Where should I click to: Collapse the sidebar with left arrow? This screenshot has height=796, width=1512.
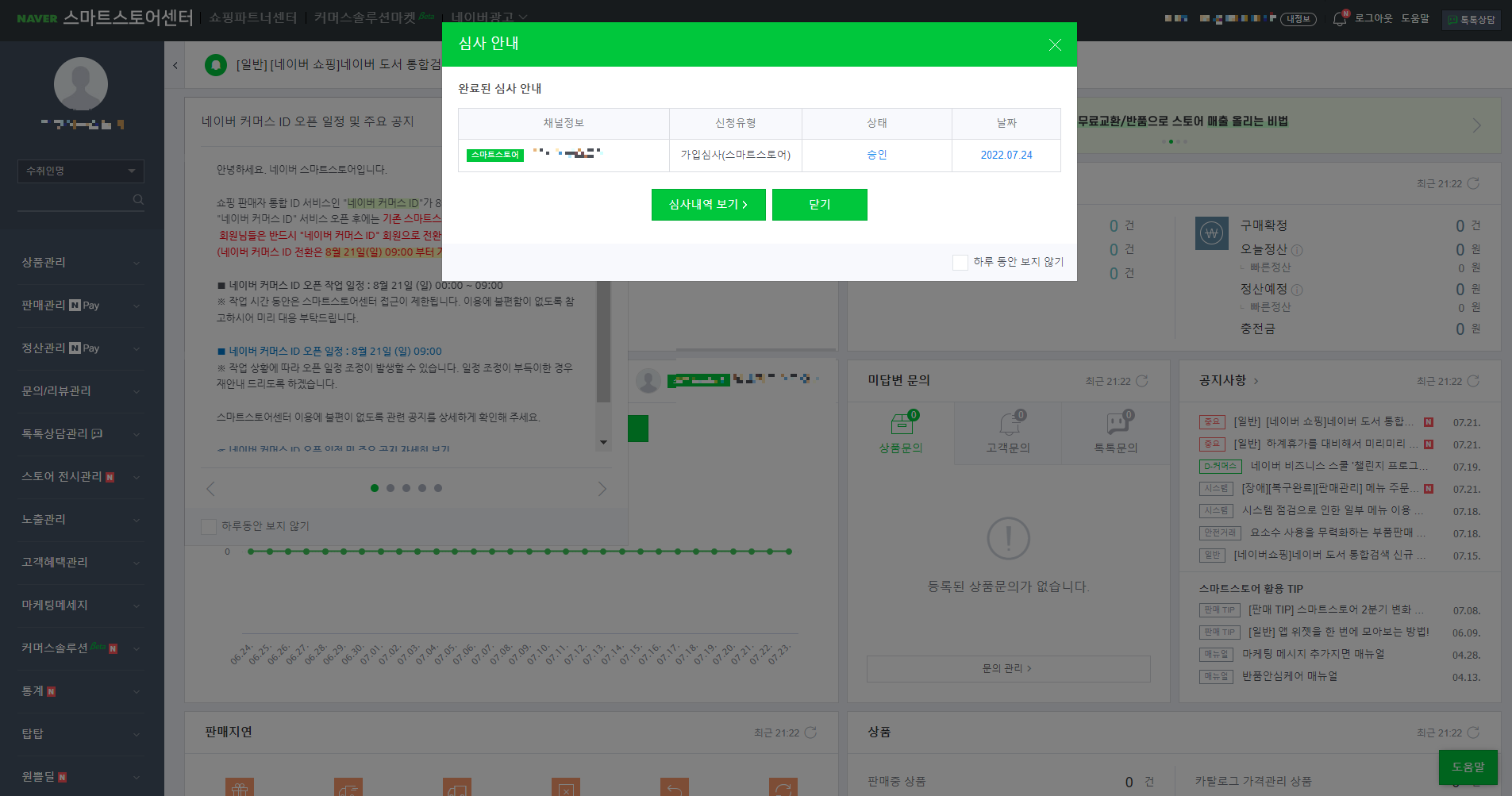175,65
